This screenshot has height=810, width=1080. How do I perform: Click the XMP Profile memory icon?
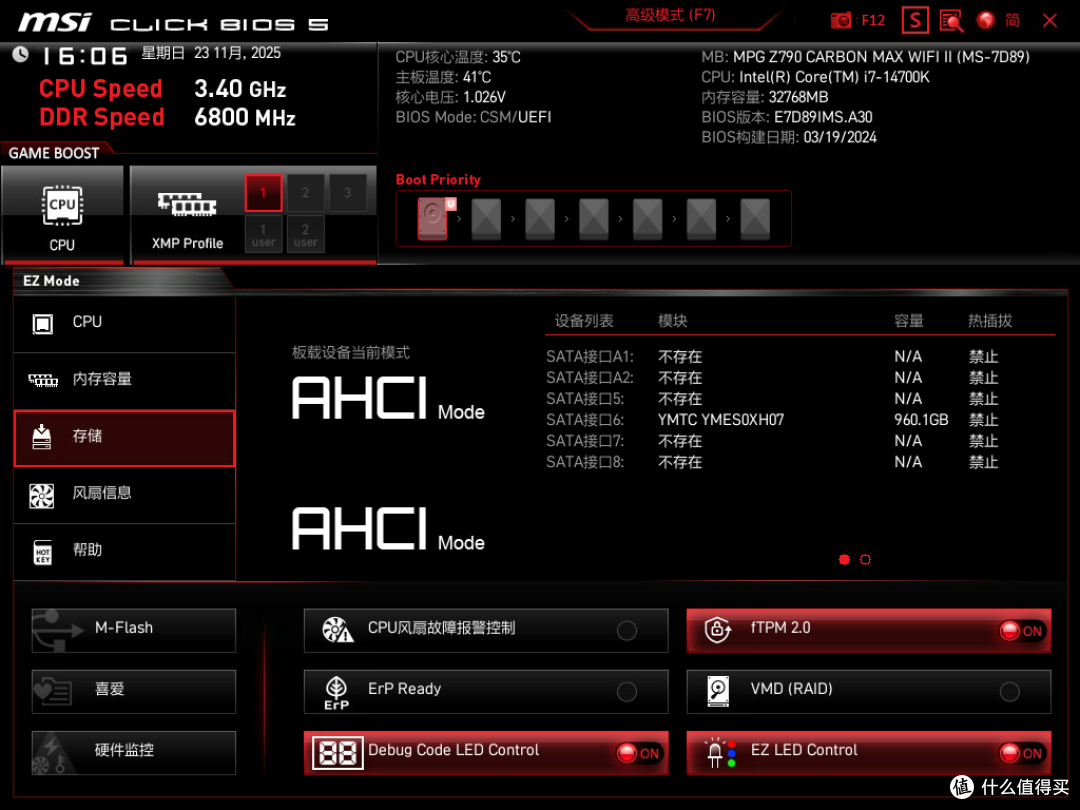187,204
